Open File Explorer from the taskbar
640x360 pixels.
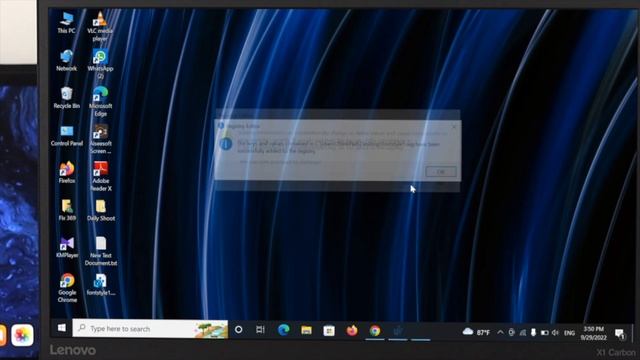pos(306,330)
